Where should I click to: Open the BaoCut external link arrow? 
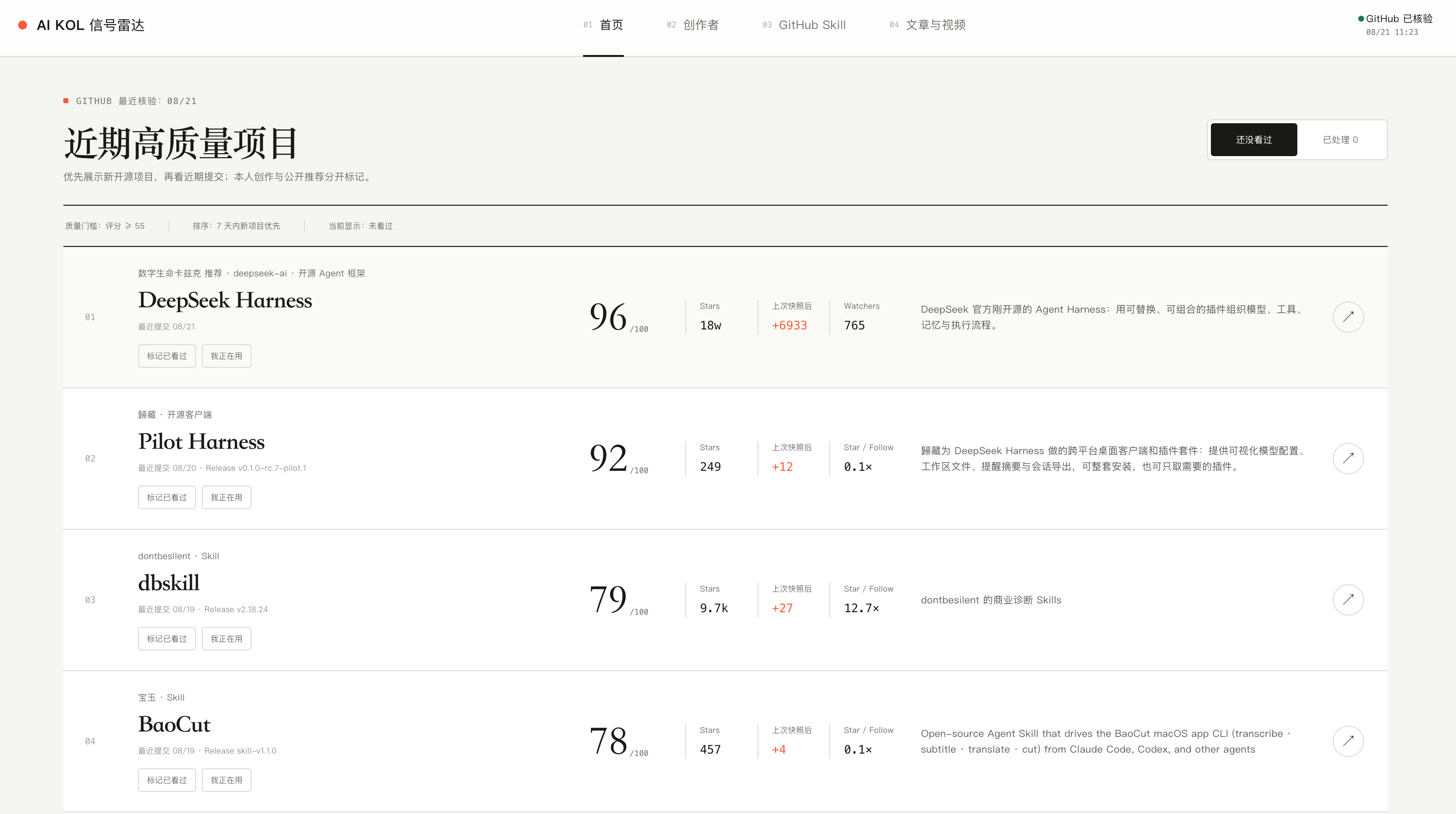tap(1348, 740)
